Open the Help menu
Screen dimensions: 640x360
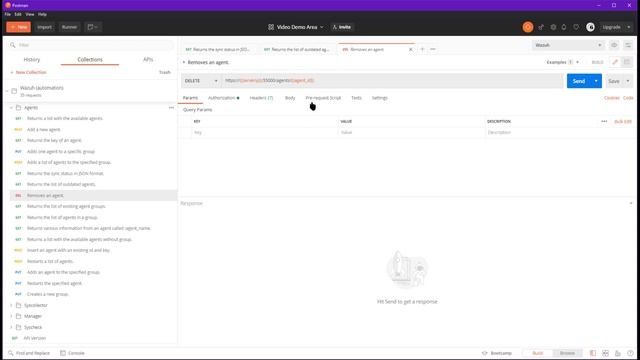(42, 14)
